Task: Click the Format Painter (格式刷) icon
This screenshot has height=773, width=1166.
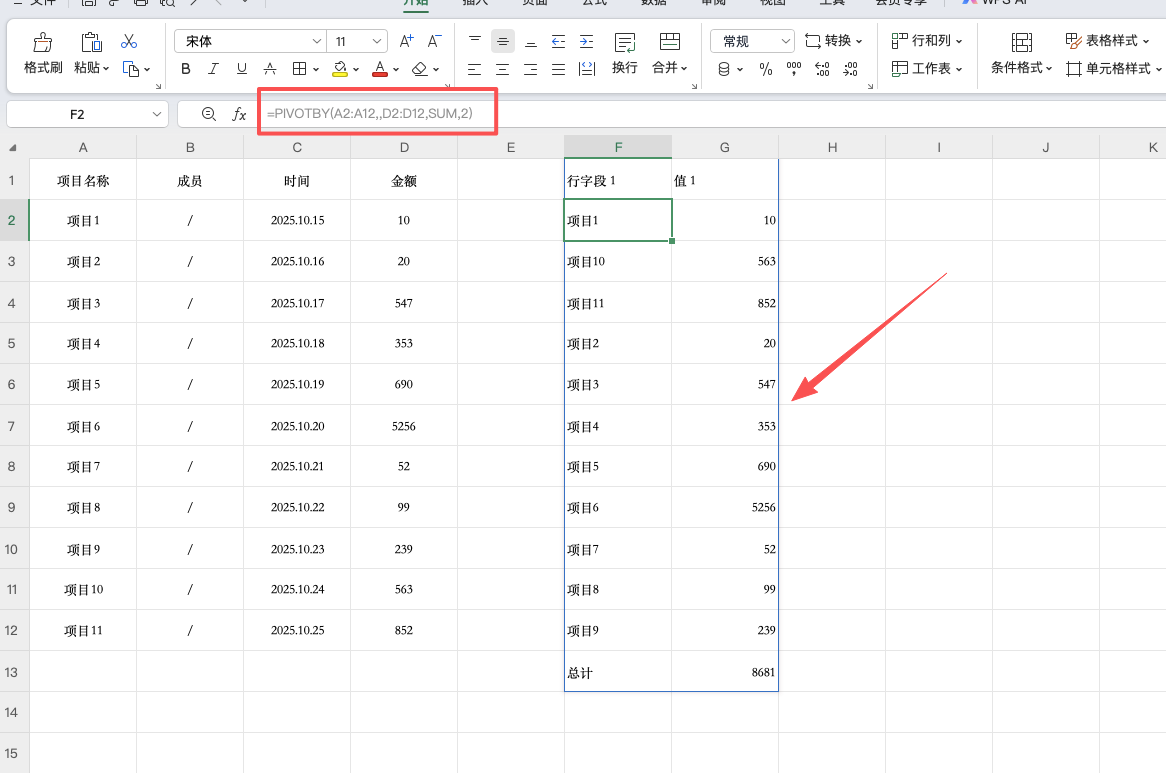Action: click(43, 43)
